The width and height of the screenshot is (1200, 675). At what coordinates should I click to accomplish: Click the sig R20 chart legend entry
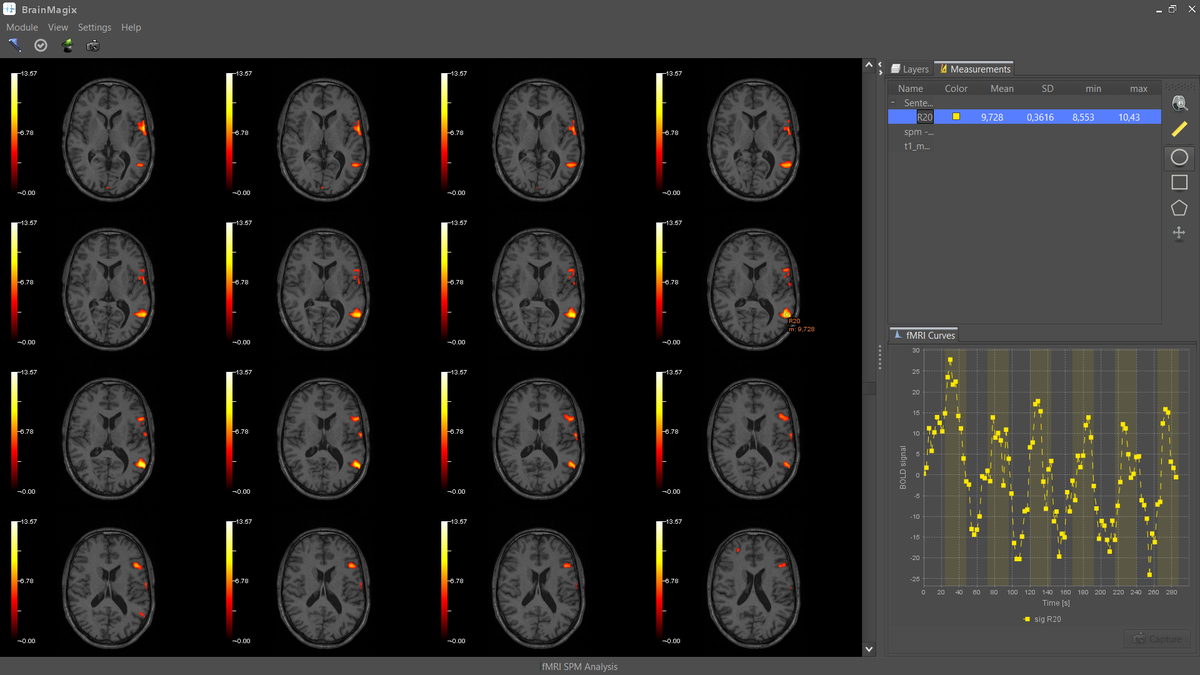point(1042,619)
